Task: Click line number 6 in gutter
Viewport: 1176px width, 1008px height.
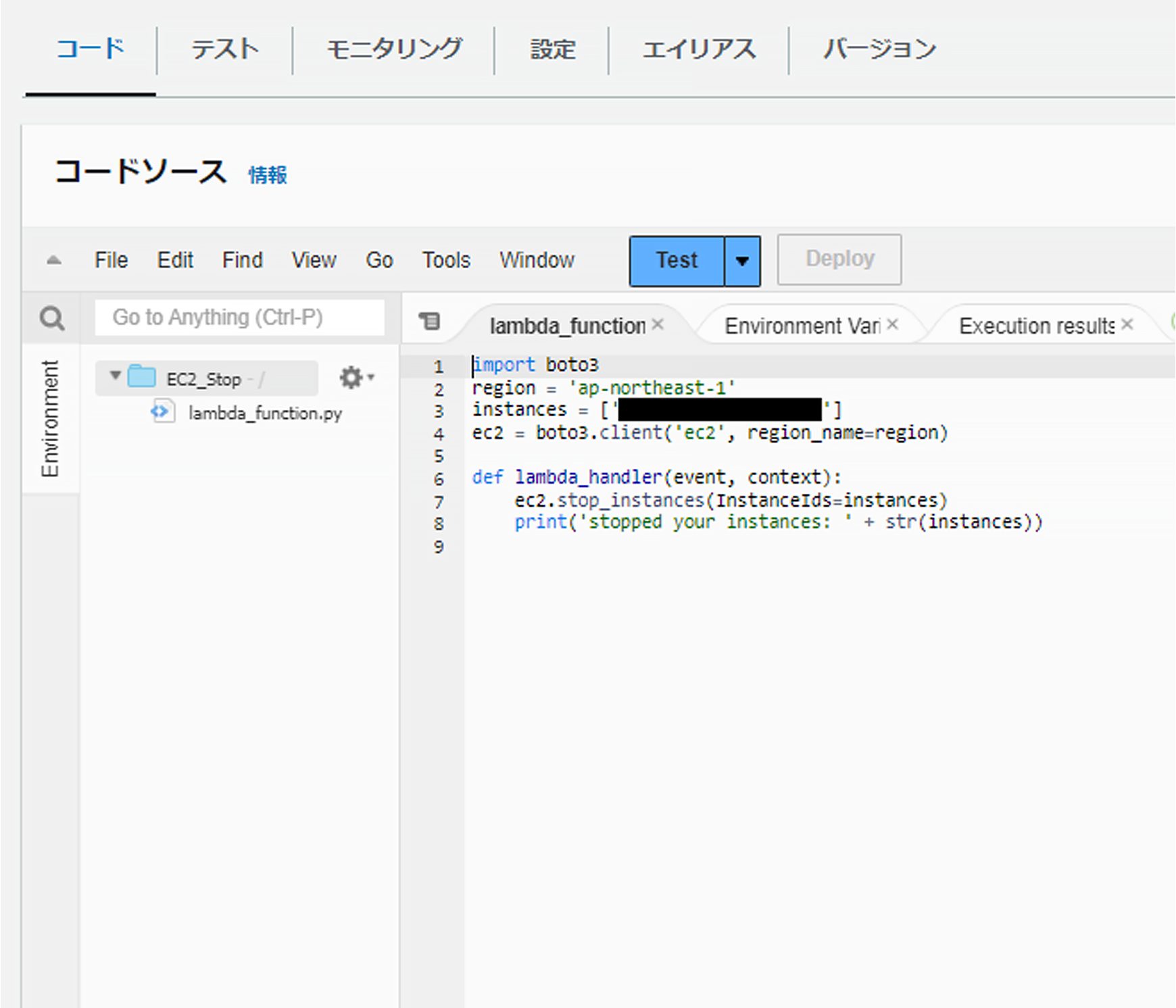Action: point(439,479)
